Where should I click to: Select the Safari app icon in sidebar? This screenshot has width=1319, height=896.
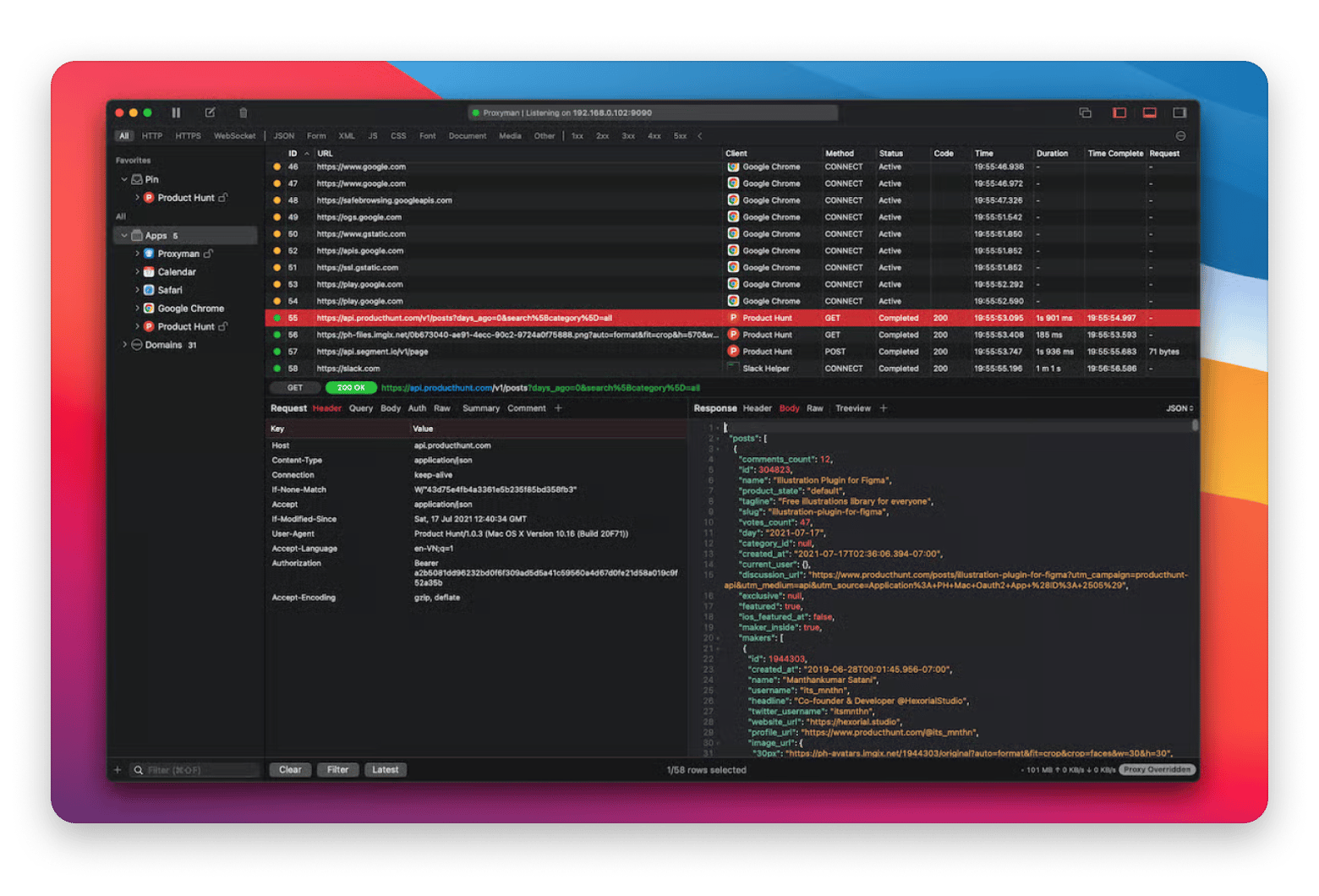pos(149,290)
